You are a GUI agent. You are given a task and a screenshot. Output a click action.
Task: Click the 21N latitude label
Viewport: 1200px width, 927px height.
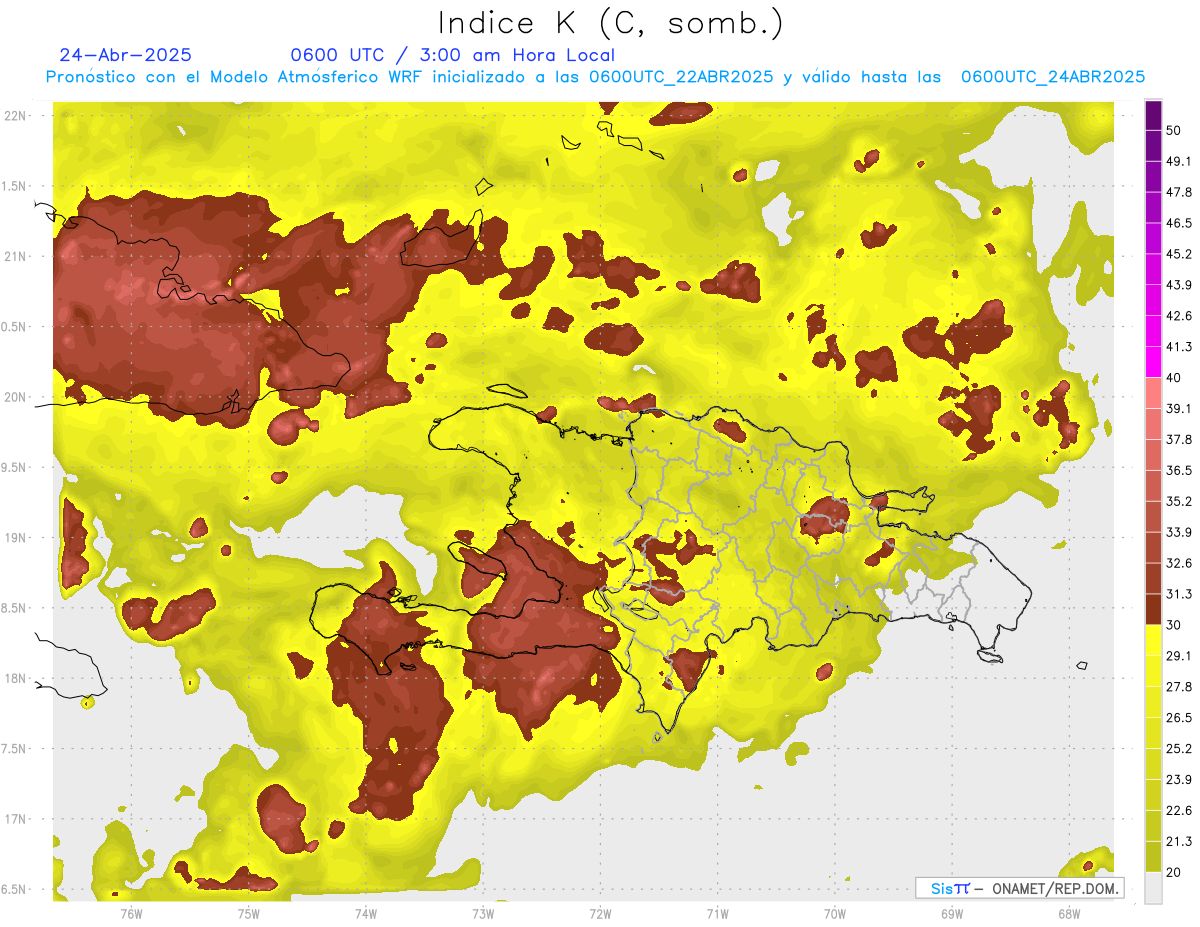point(14,256)
